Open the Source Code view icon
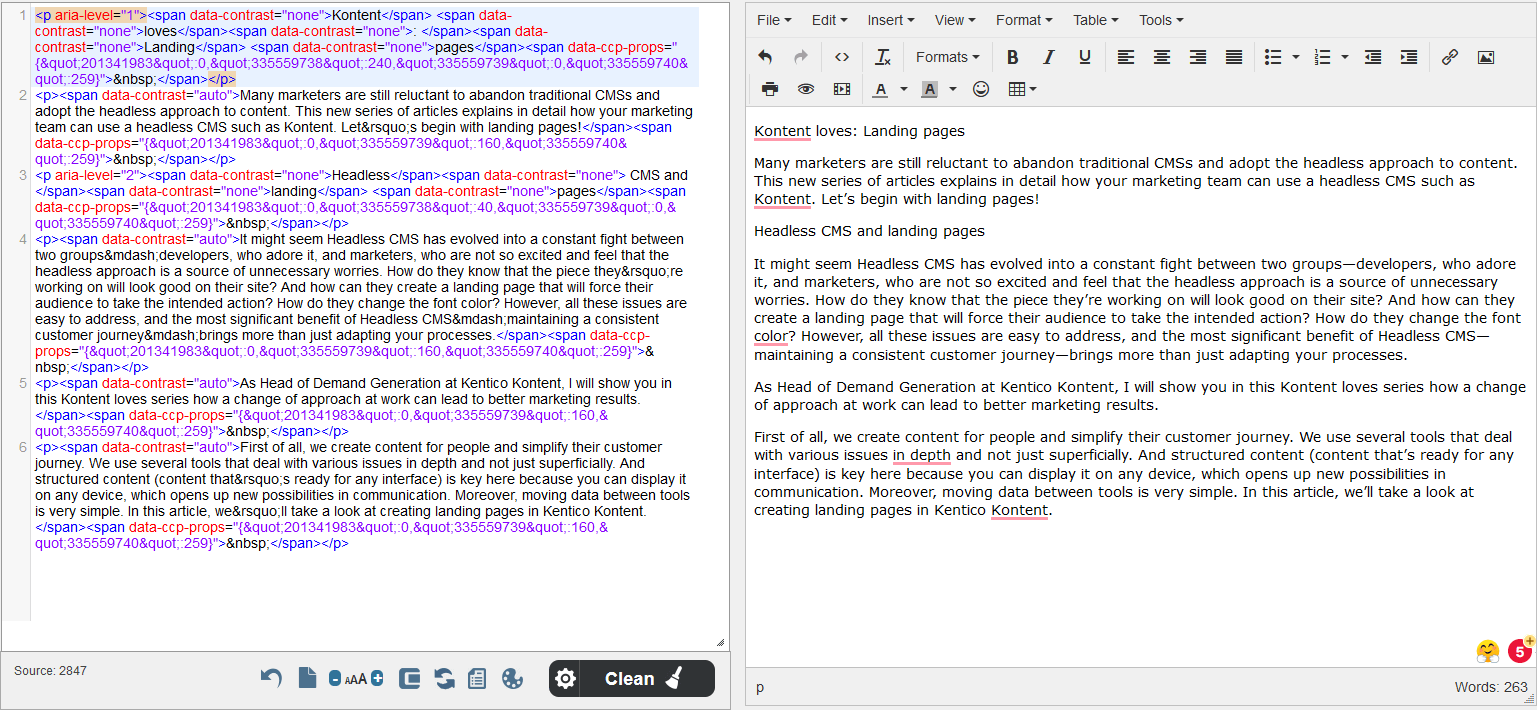This screenshot has height=710, width=1537. tap(842, 57)
